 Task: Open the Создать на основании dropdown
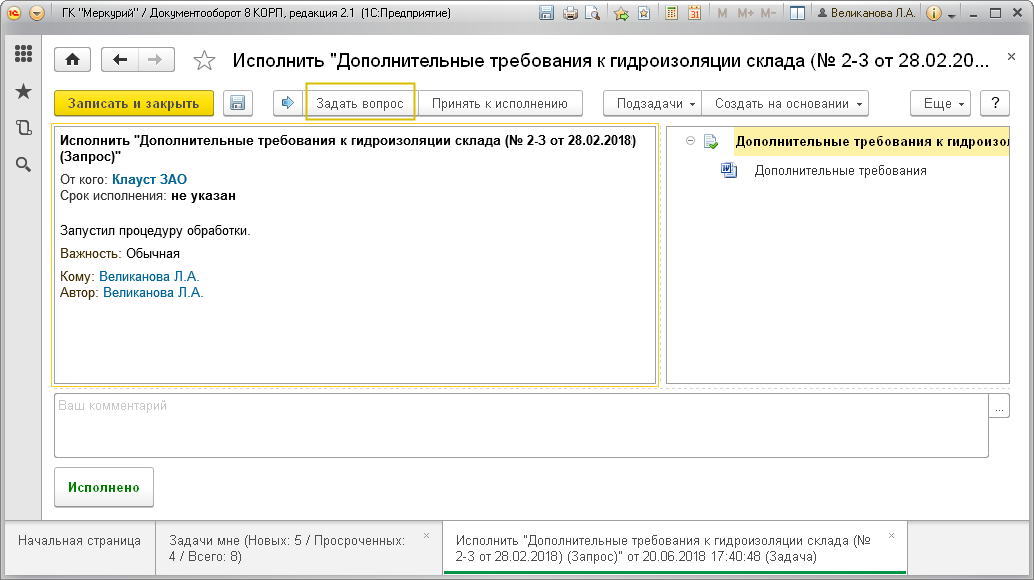(785, 103)
